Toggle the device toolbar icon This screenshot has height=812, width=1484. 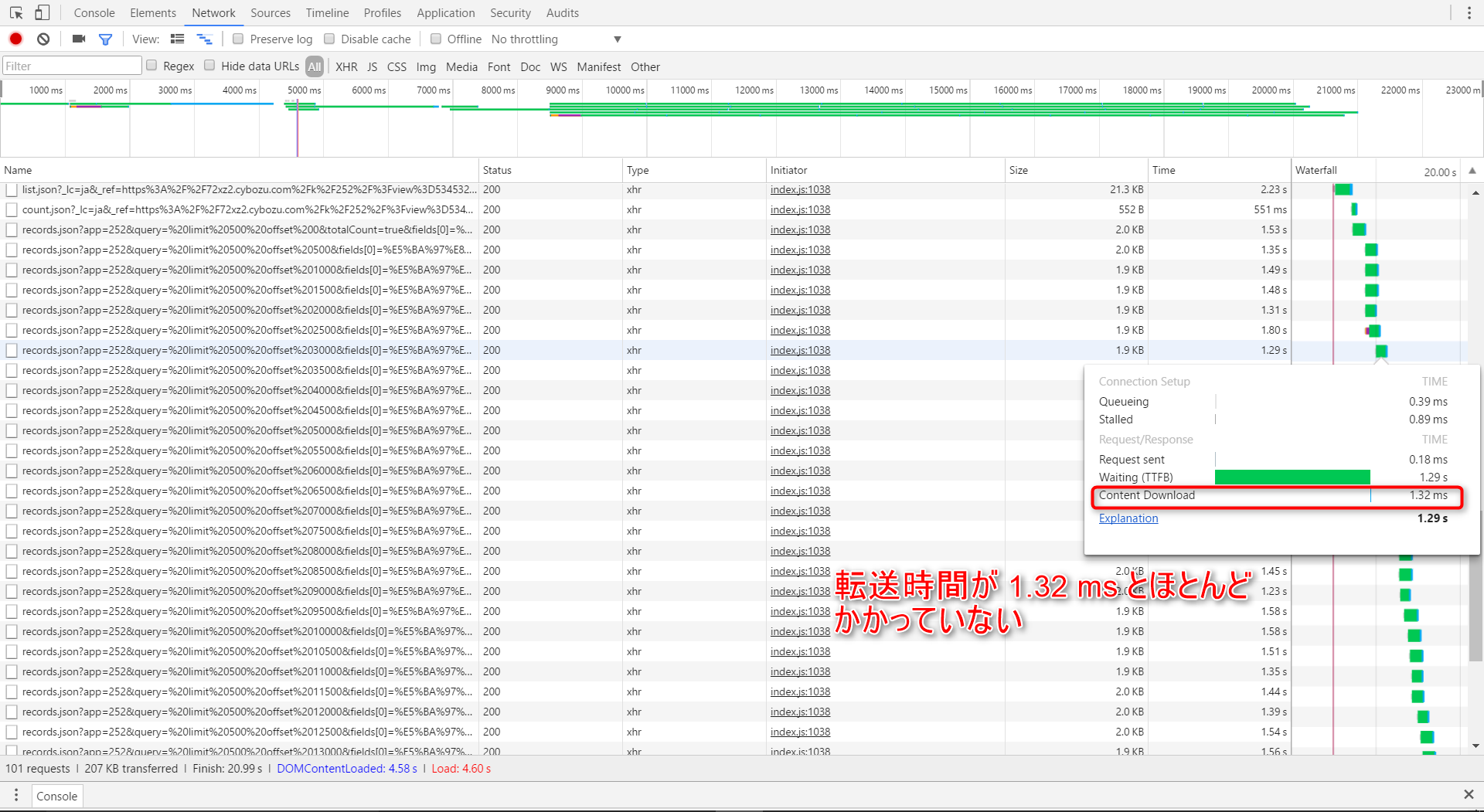click(43, 12)
